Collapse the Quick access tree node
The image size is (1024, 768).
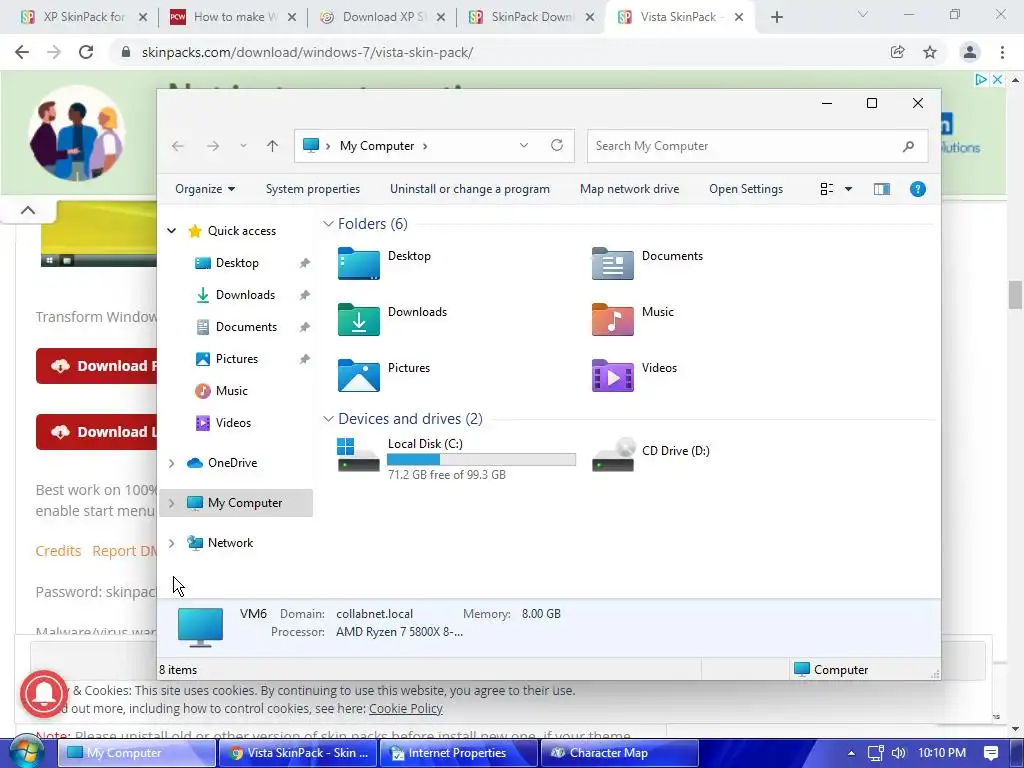(x=172, y=231)
